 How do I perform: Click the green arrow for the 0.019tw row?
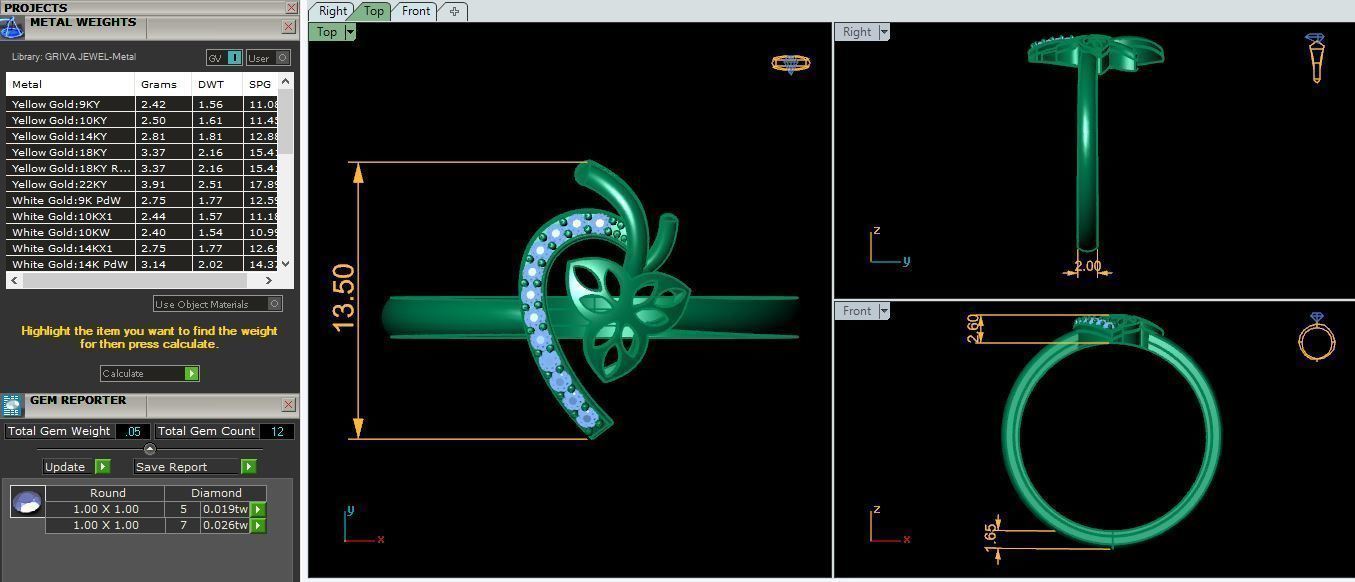click(x=258, y=509)
